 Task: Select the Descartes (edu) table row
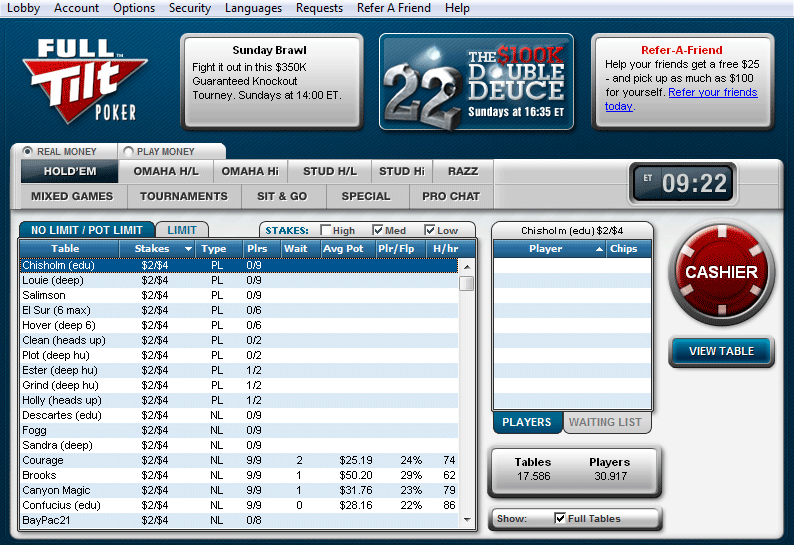239,415
